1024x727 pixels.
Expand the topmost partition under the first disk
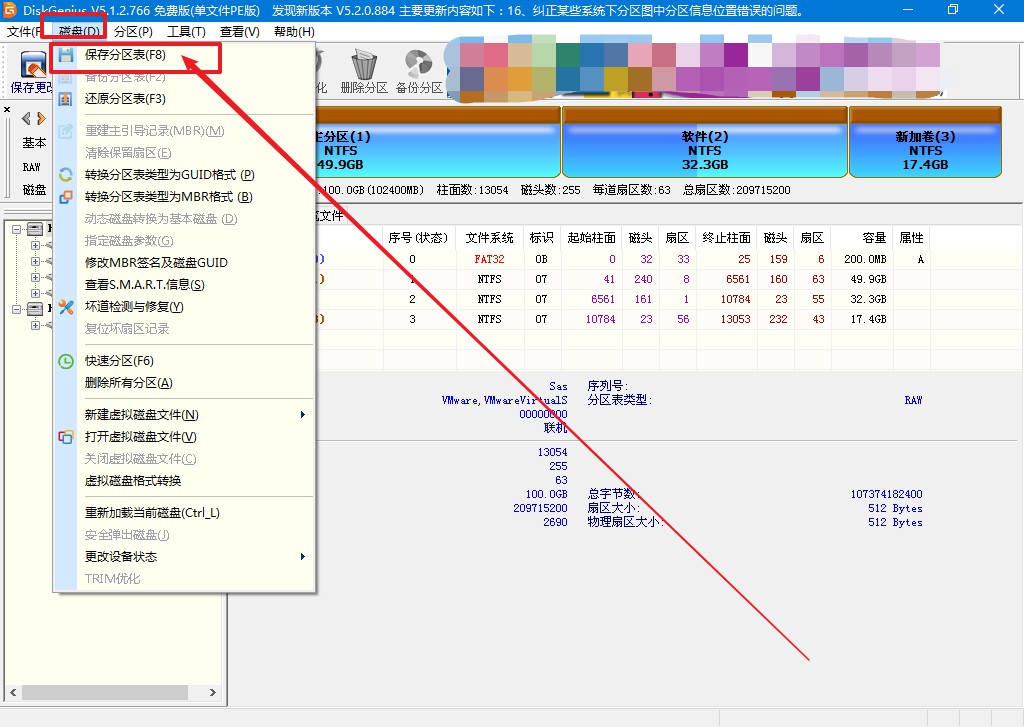coord(35,246)
